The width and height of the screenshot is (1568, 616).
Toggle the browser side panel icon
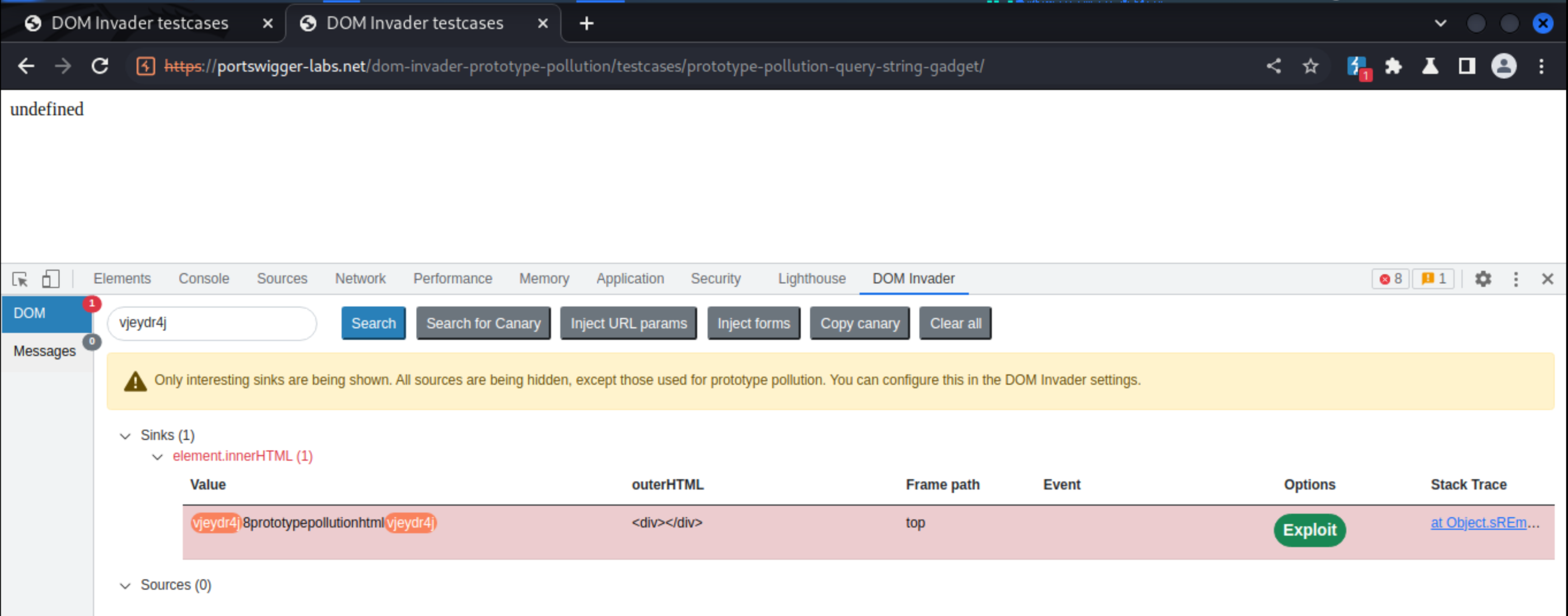pos(1467,66)
